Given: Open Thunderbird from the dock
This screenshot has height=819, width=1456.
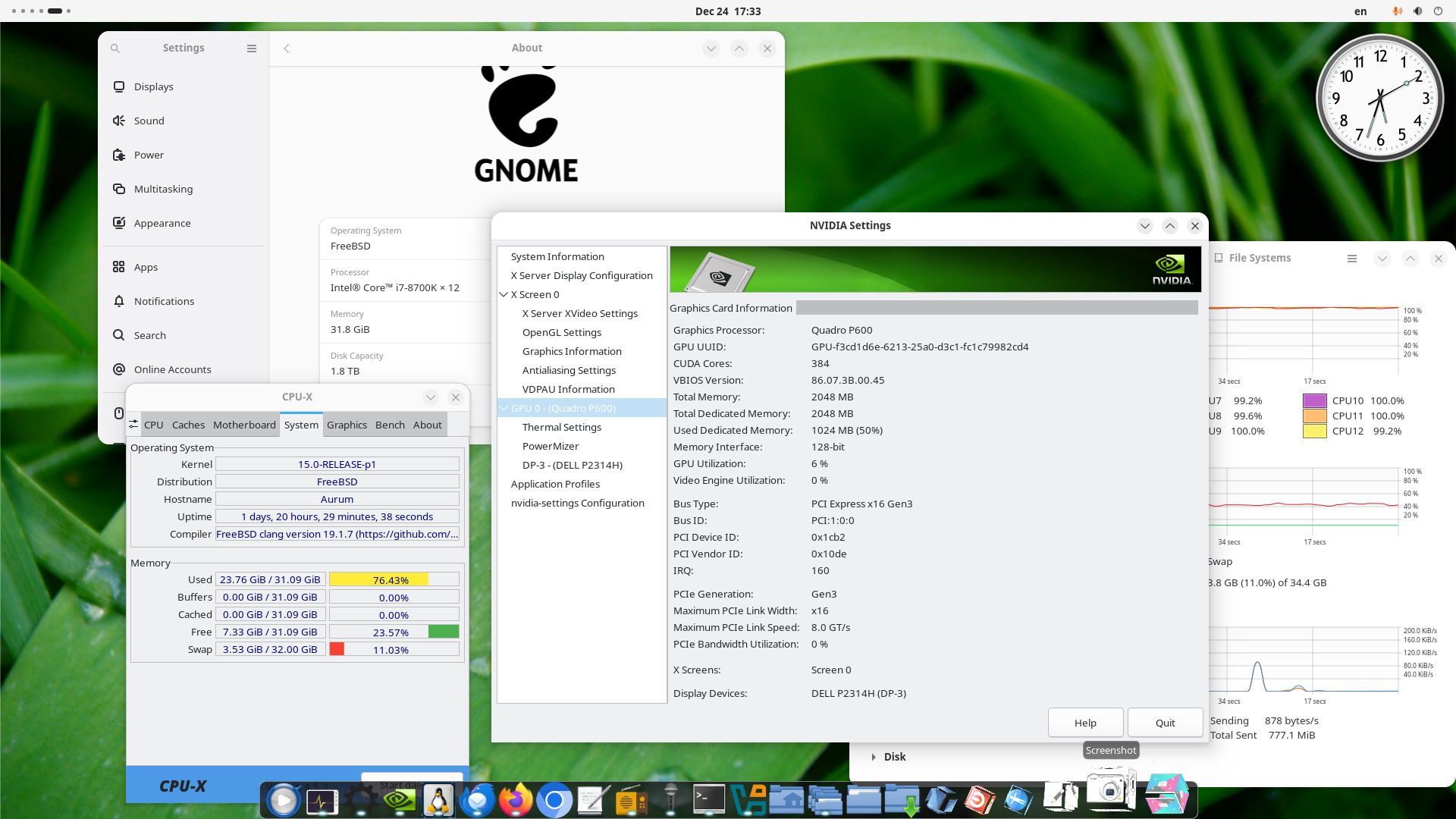Looking at the screenshot, I should [477, 800].
